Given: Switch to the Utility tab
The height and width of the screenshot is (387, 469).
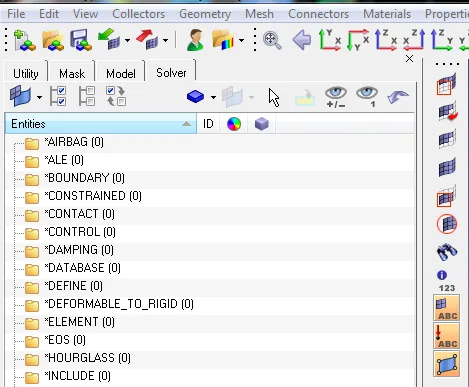Looking at the screenshot, I should pyautogui.click(x=26, y=73).
